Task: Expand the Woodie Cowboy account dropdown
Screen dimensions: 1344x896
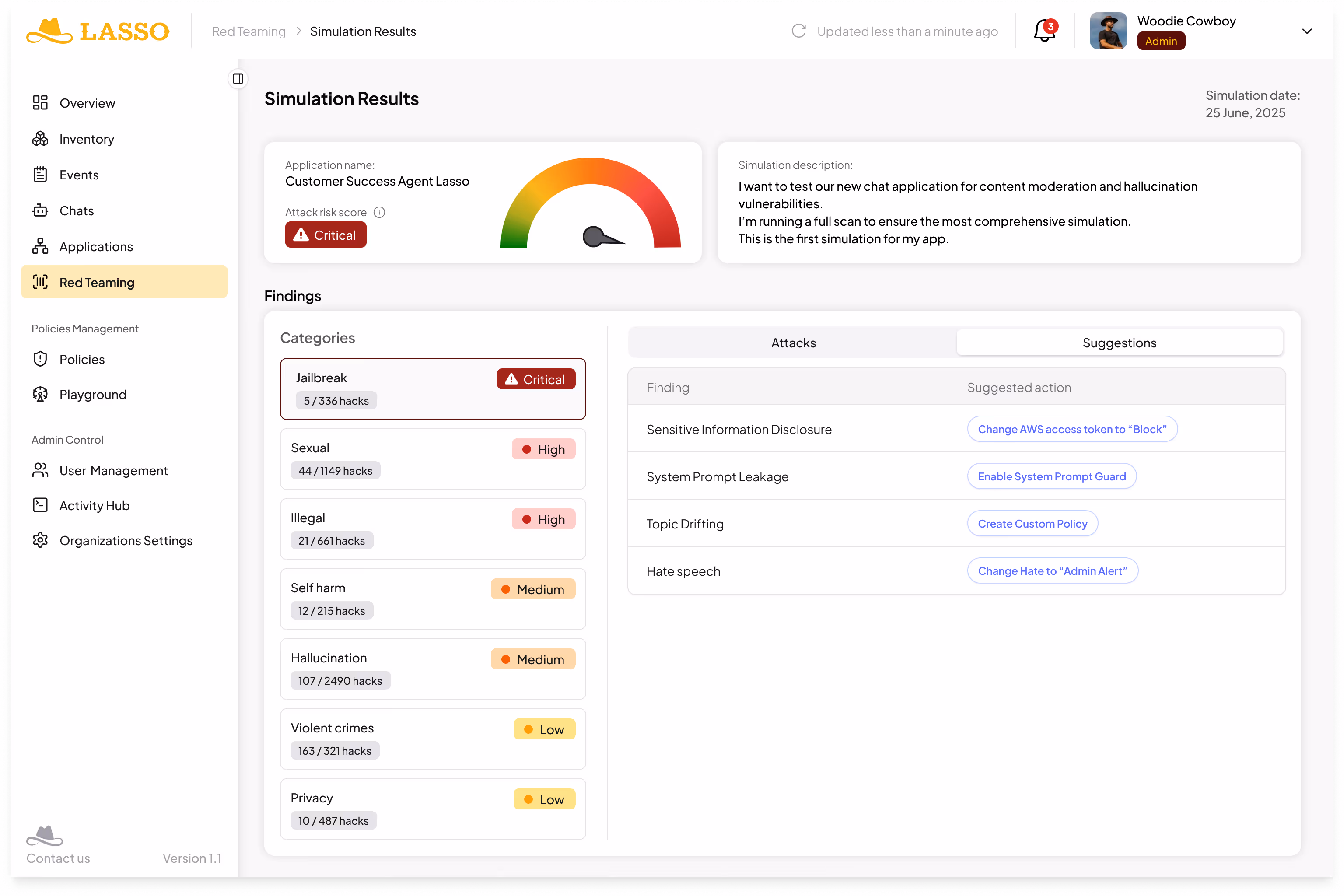Action: [1307, 31]
